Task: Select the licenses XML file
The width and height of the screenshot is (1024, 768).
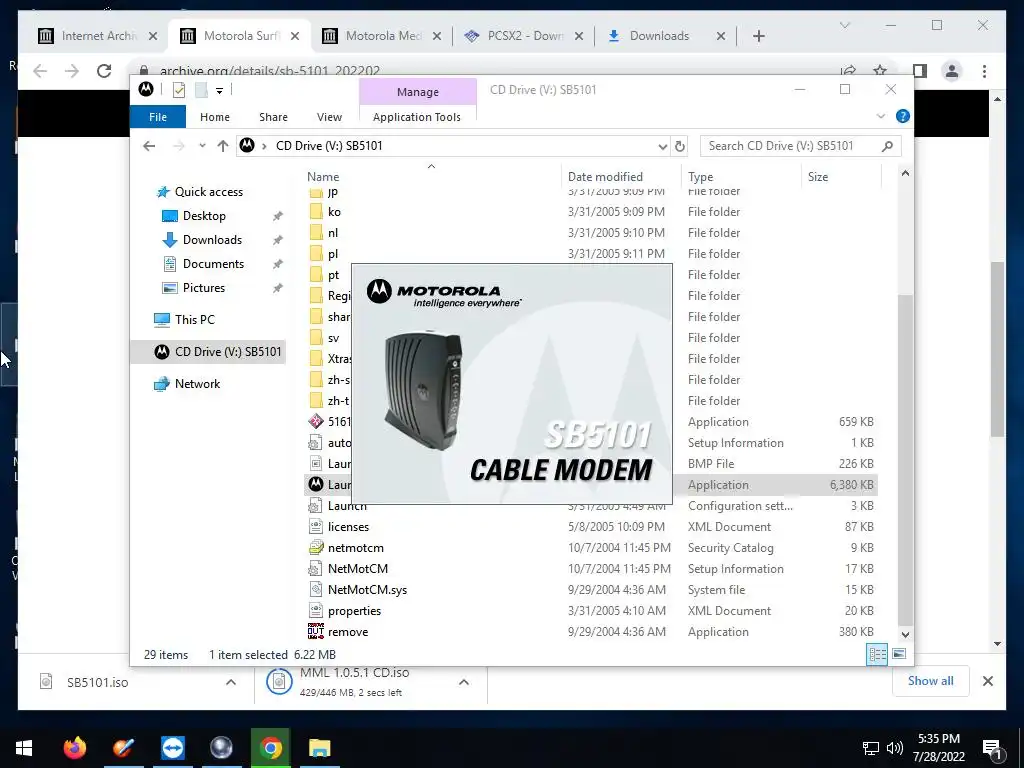Action: pyautogui.click(x=348, y=527)
